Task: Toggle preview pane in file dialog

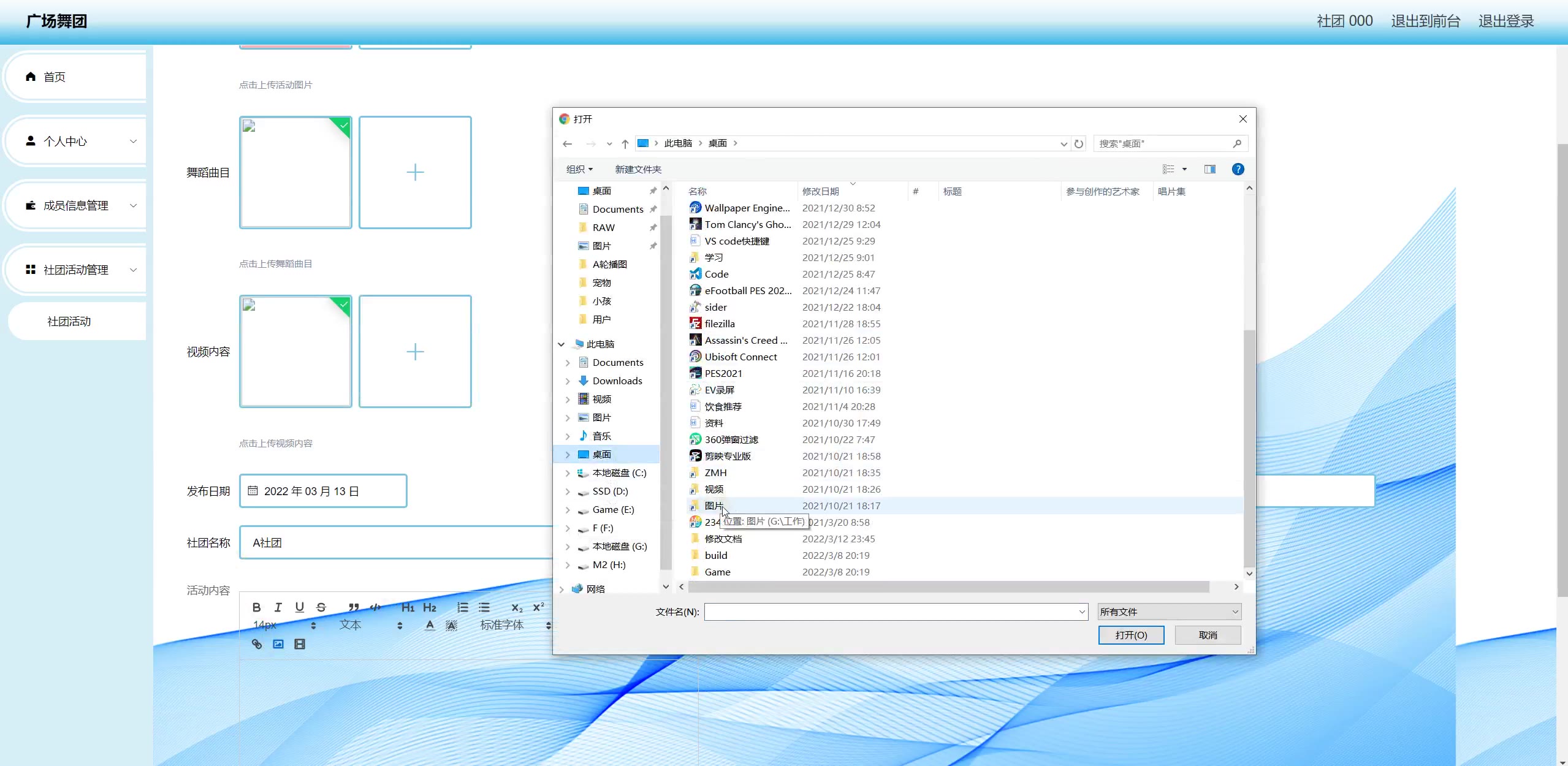Action: point(1209,169)
